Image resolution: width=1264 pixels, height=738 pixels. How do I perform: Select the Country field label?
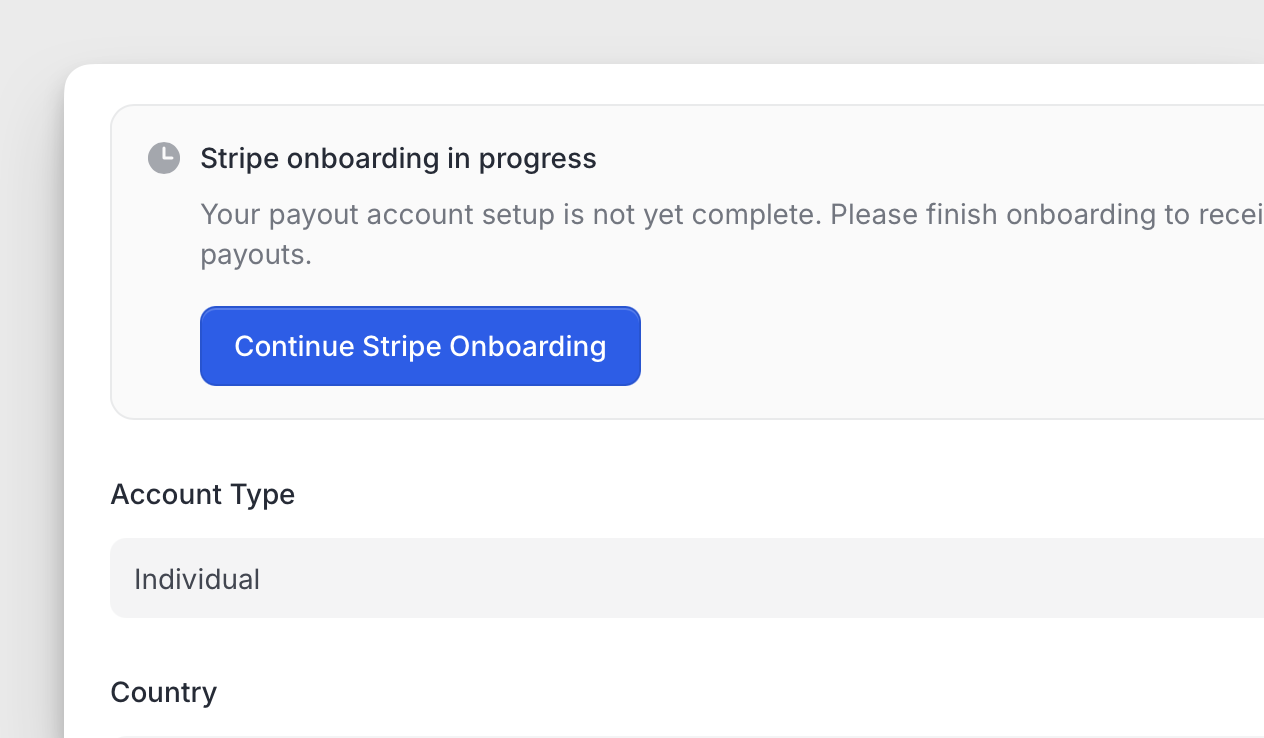tap(163, 692)
